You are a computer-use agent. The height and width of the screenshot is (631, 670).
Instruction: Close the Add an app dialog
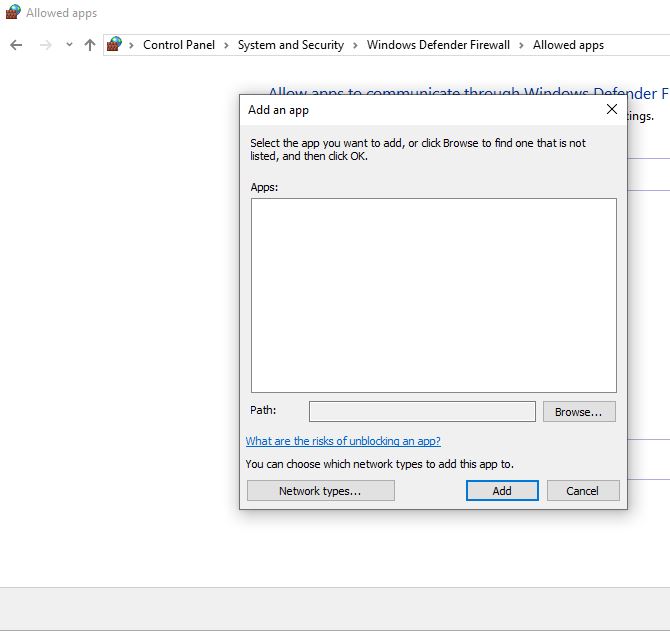[x=611, y=109]
